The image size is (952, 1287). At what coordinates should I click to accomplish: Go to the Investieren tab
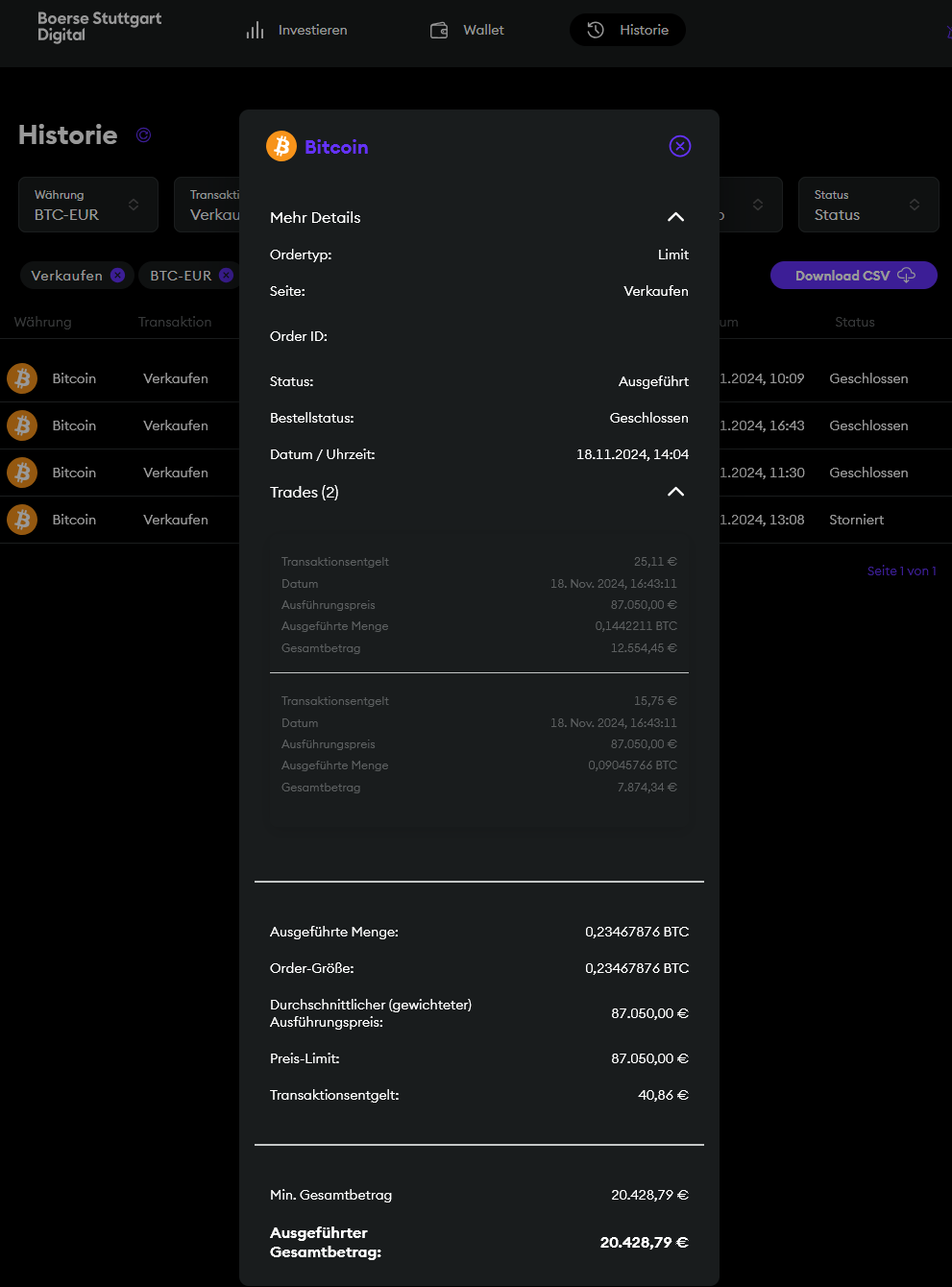(x=297, y=30)
